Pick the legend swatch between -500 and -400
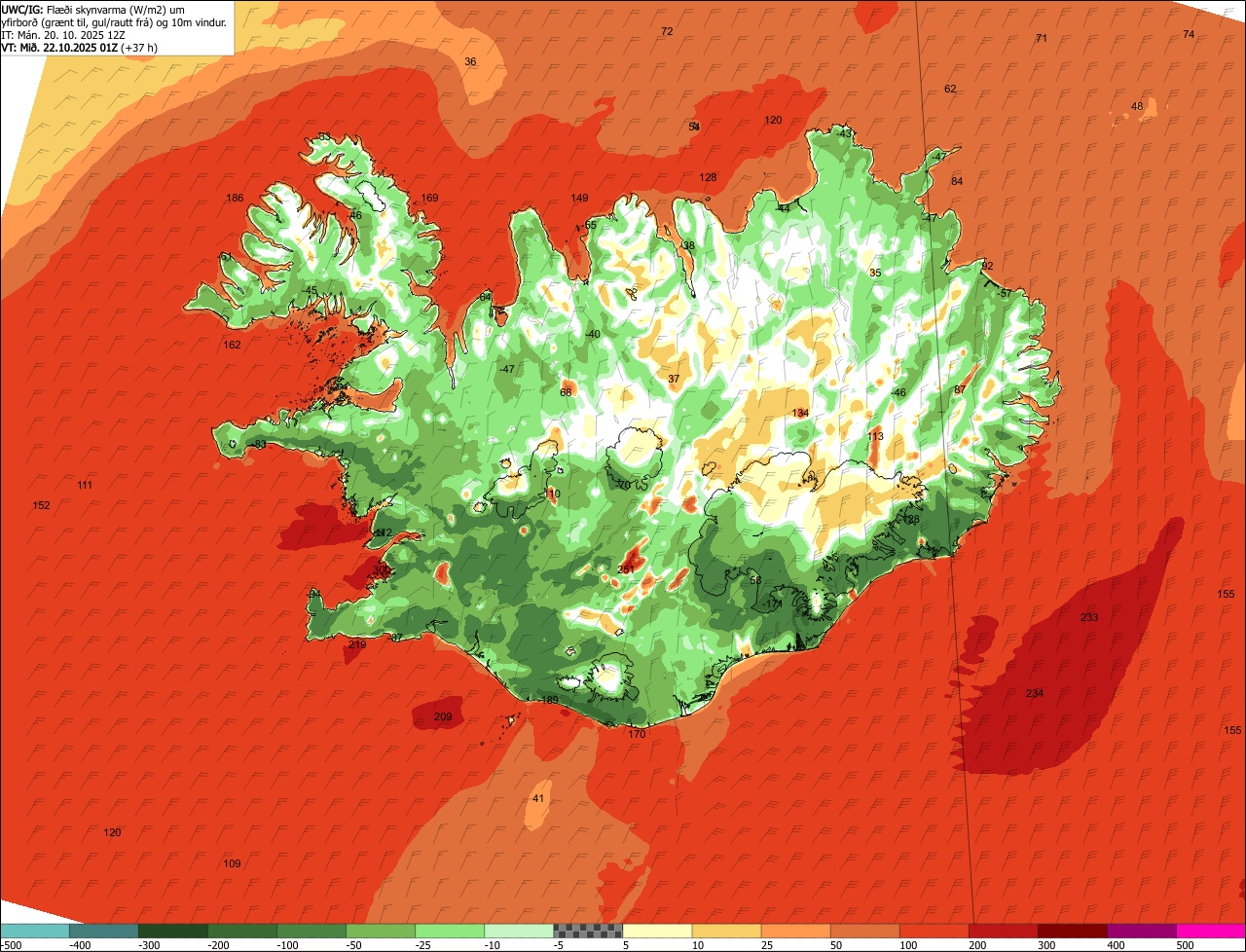The height and width of the screenshot is (952, 1246). (35, 931)
